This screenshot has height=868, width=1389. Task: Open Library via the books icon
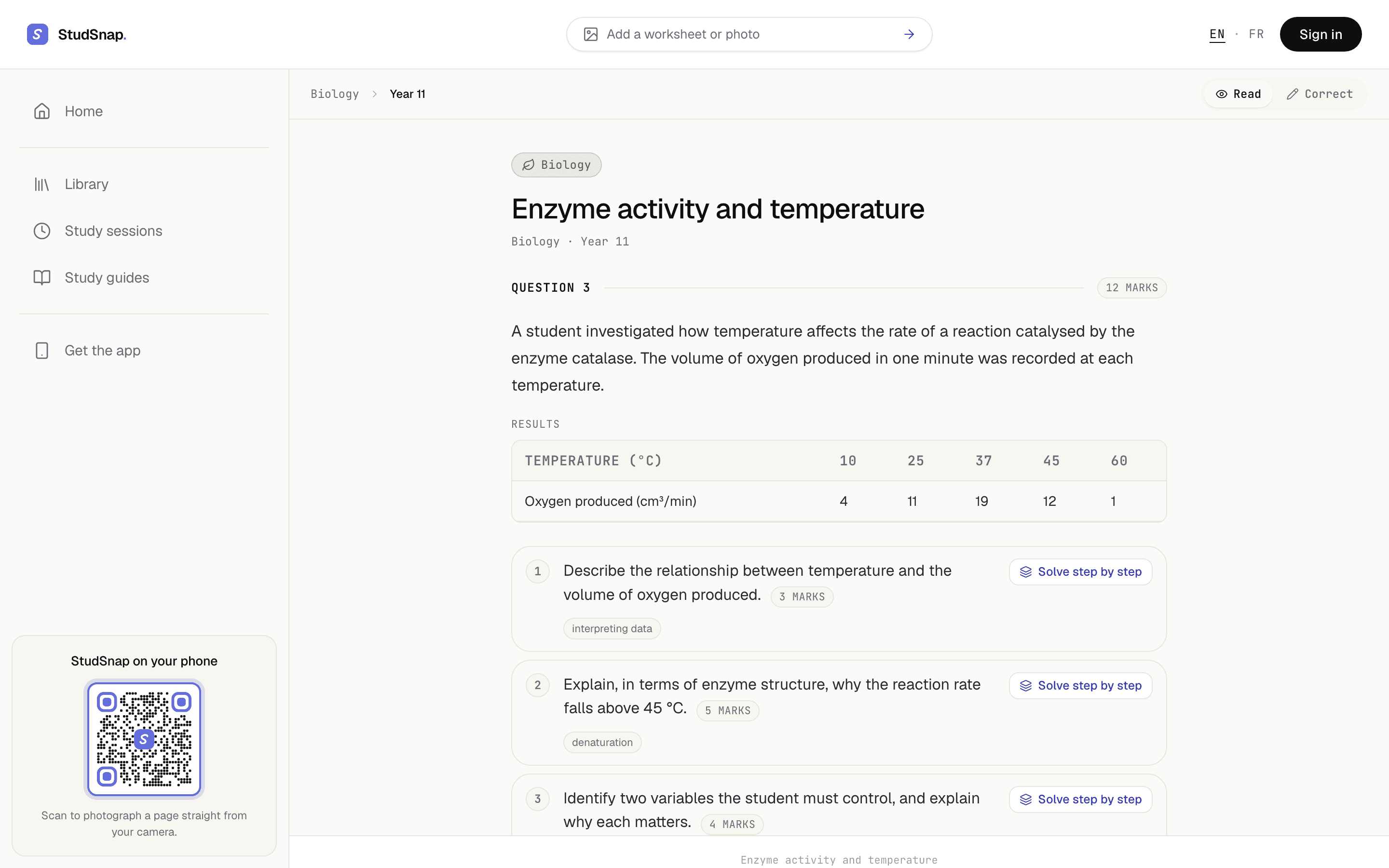[42, 184]
